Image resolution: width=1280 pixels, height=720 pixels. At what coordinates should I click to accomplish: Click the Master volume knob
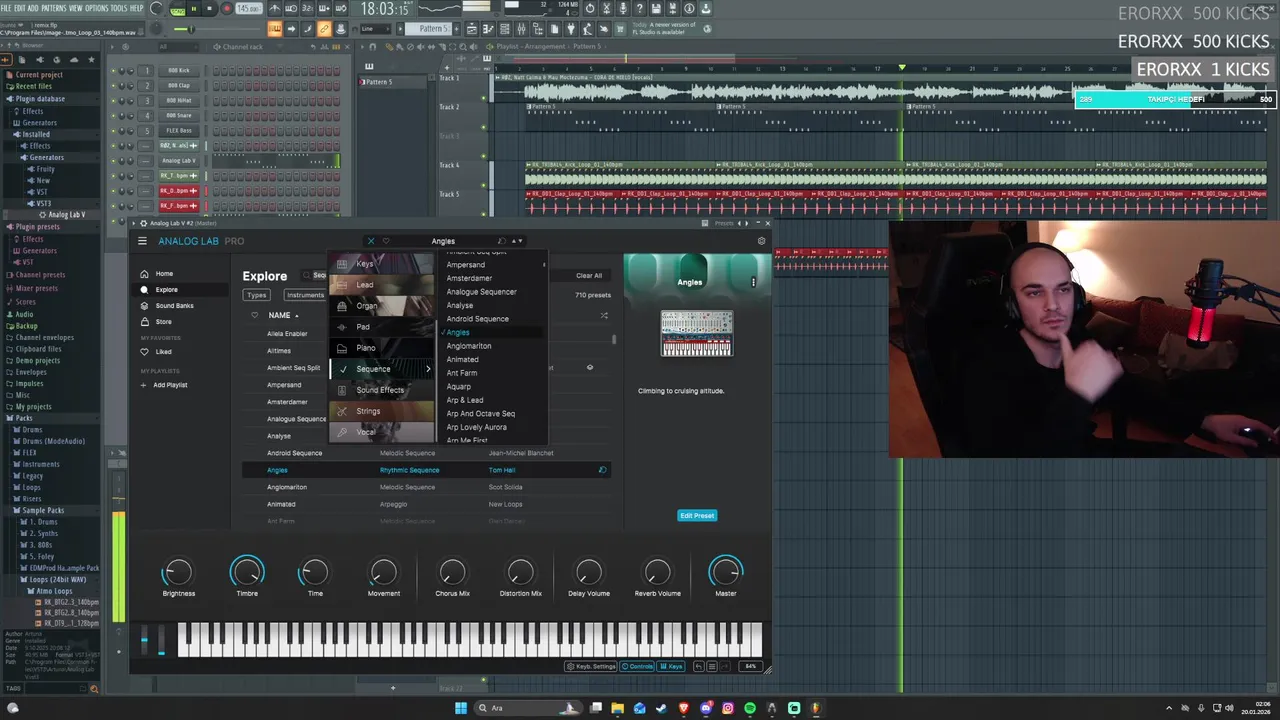click(x=726, y=572)
